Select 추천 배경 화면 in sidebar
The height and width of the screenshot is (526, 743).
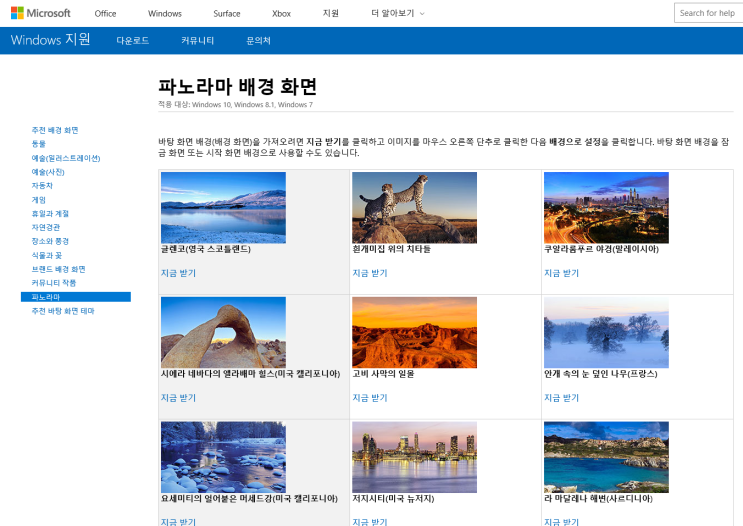(55, 130)
